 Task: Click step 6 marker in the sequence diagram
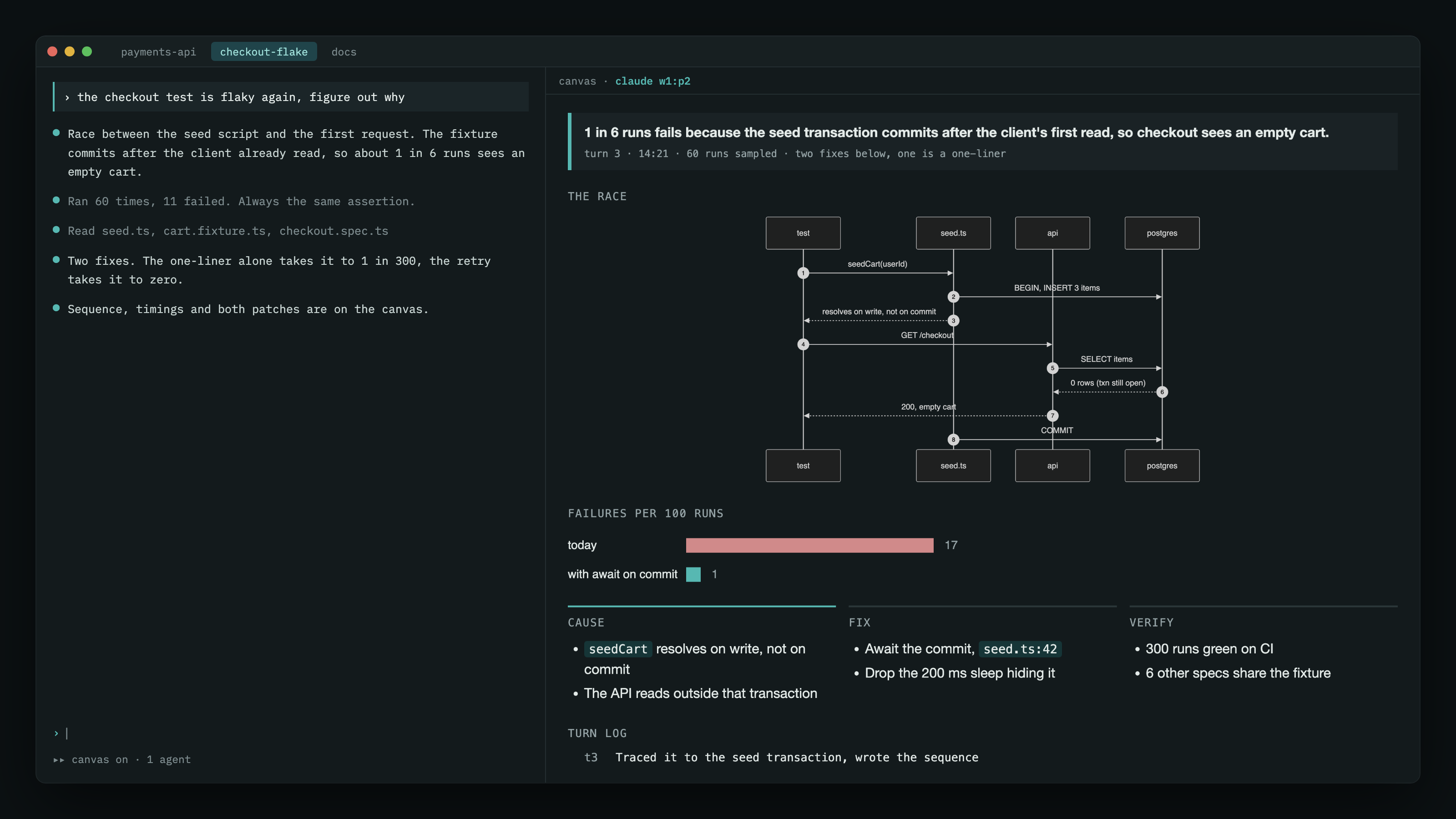pos(1162,392)
